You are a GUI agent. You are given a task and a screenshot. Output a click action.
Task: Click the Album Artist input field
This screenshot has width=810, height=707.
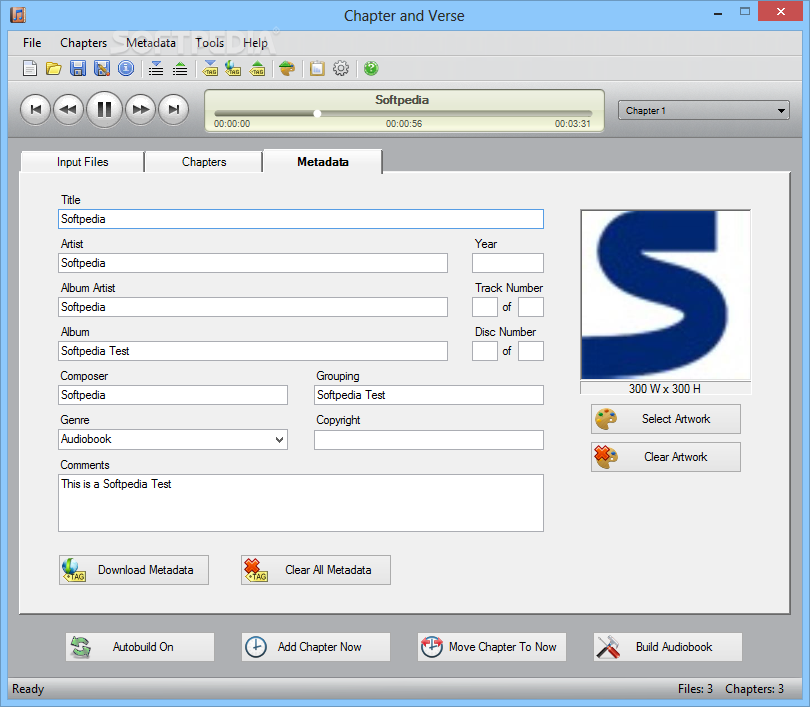[253, 307]
